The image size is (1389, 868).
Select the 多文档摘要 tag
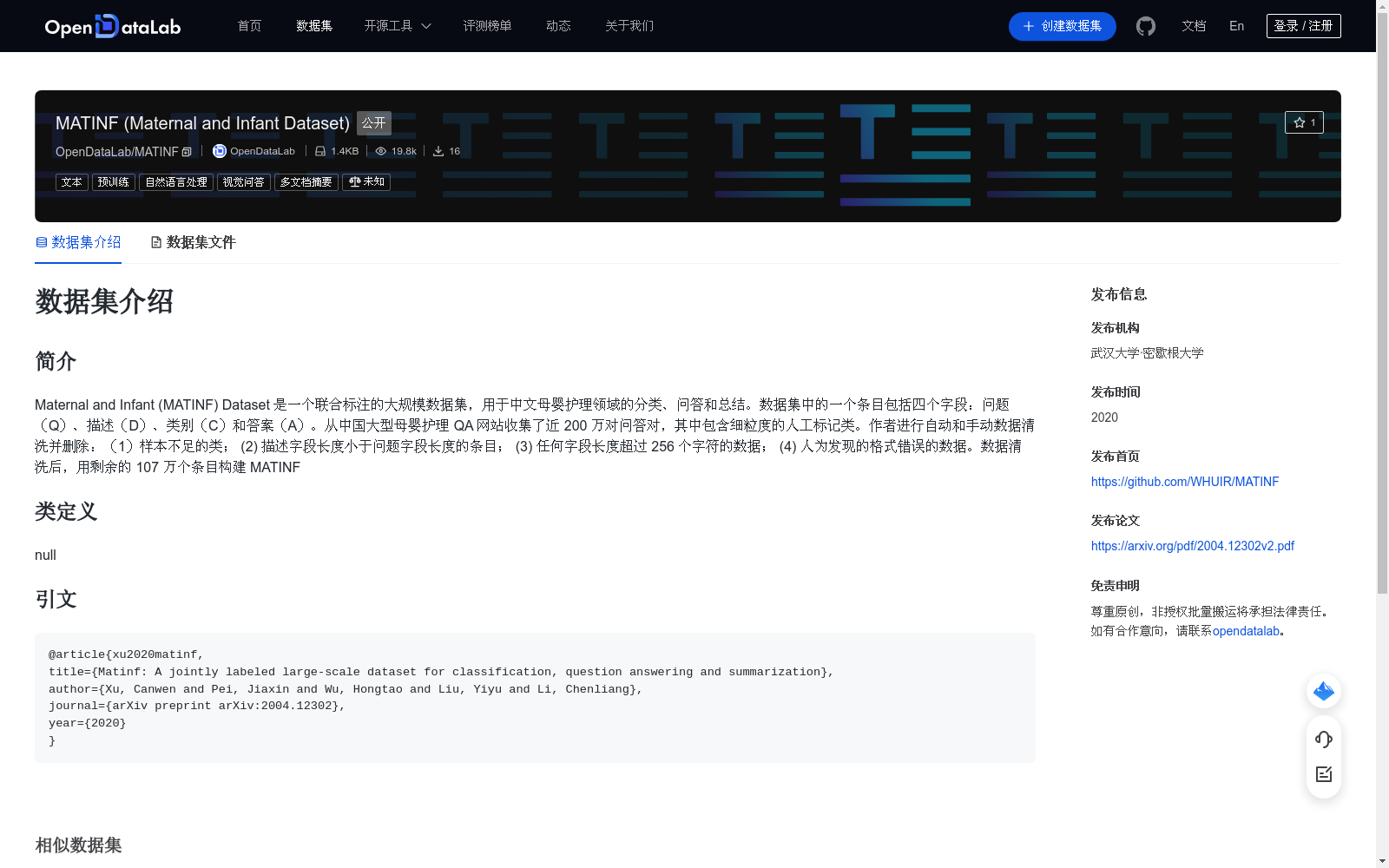(306, 182)
